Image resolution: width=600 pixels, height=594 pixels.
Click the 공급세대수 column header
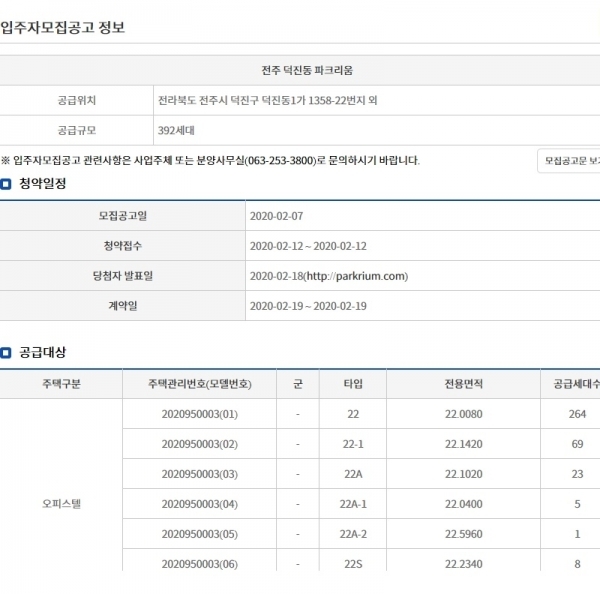571,384
